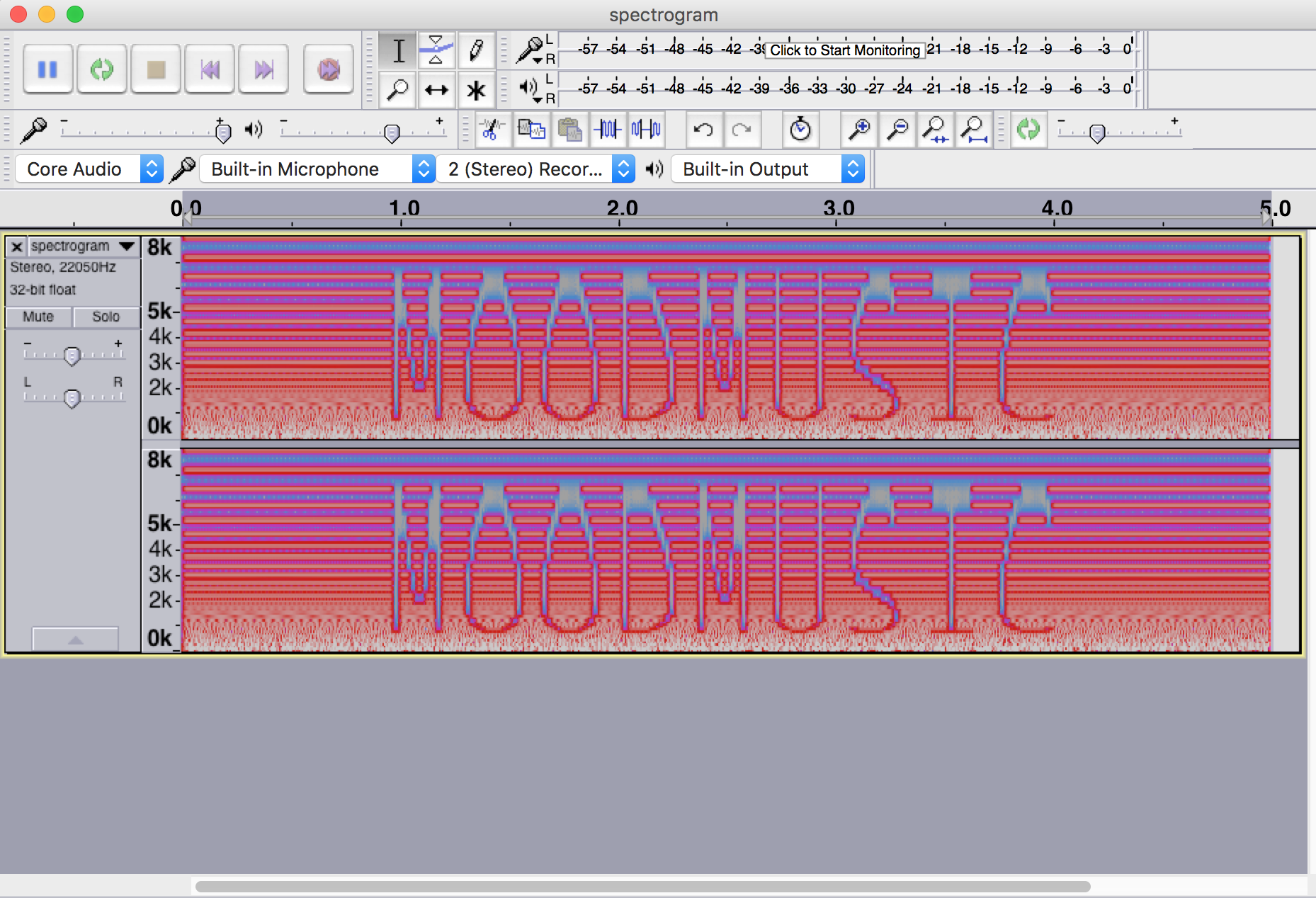Fit selection to window width

(936, 130)
